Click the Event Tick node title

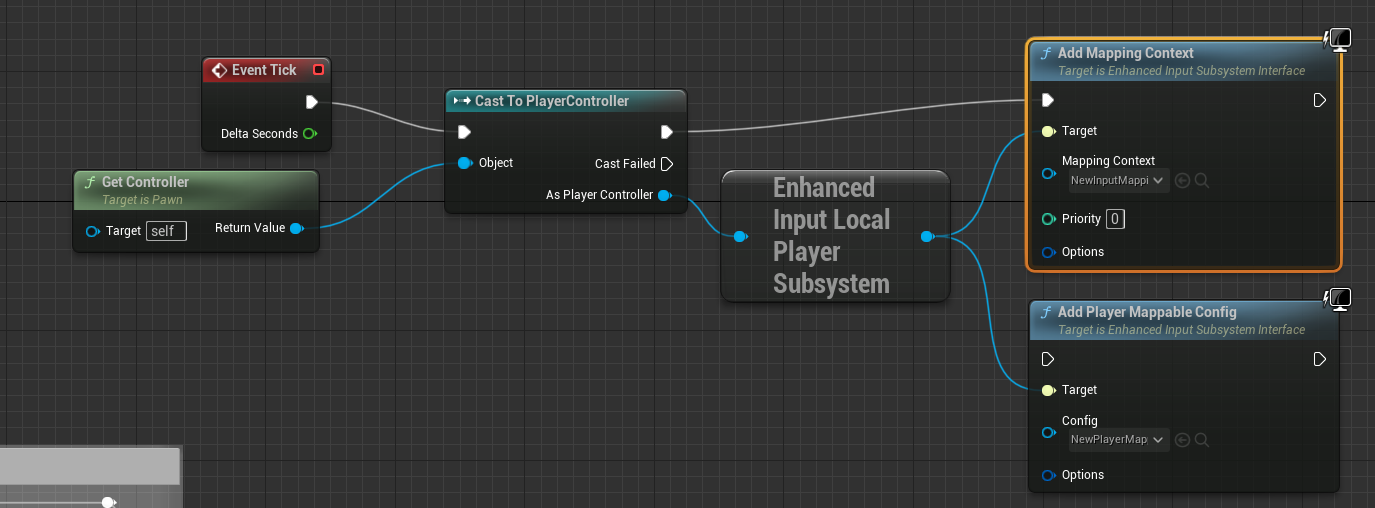[x=264, y=70]
